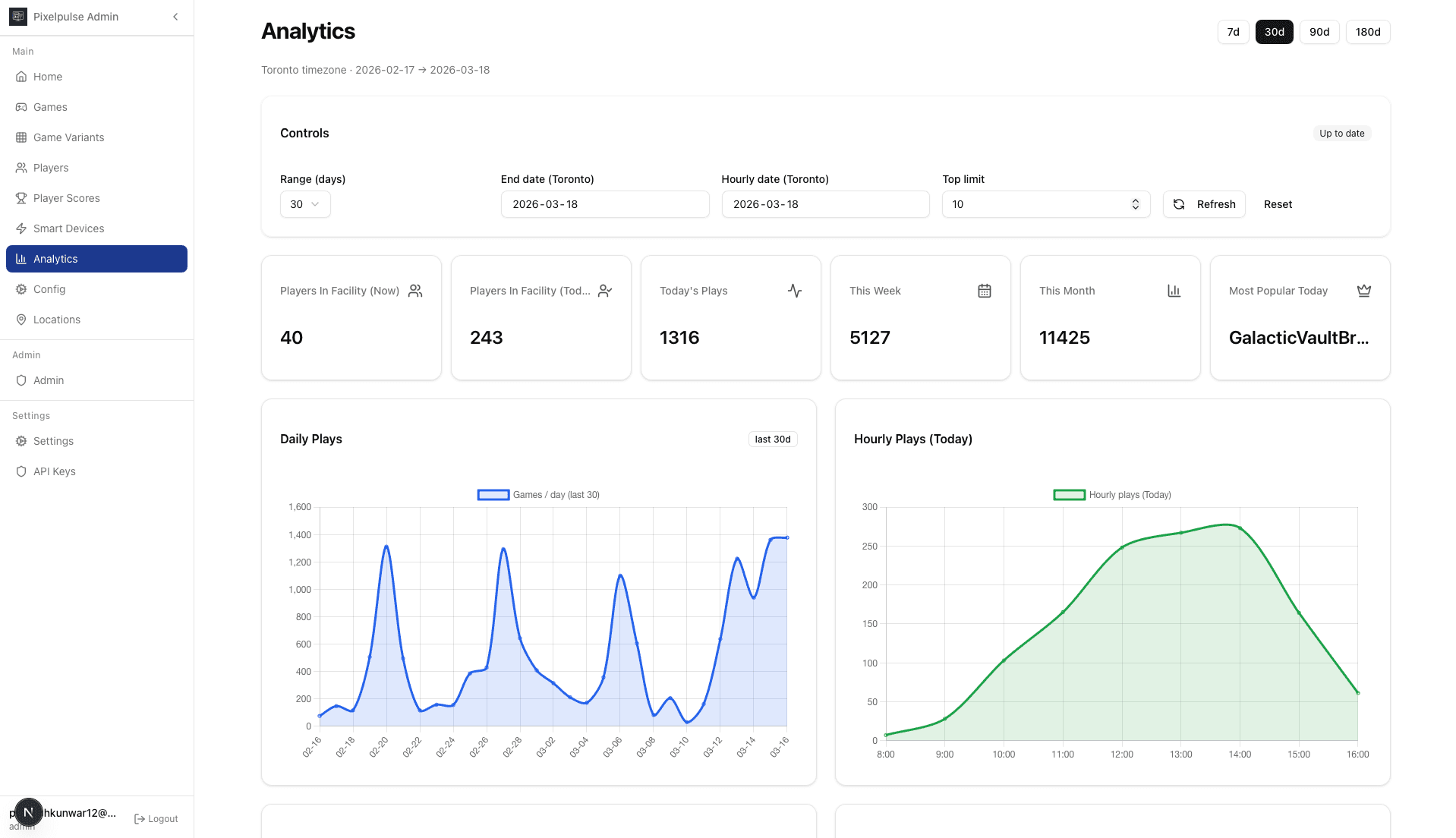The height and width of the screenshot is (838, 1456).
Task: Click the Most Popular Today crown icon
Action: click(1363, 290)
